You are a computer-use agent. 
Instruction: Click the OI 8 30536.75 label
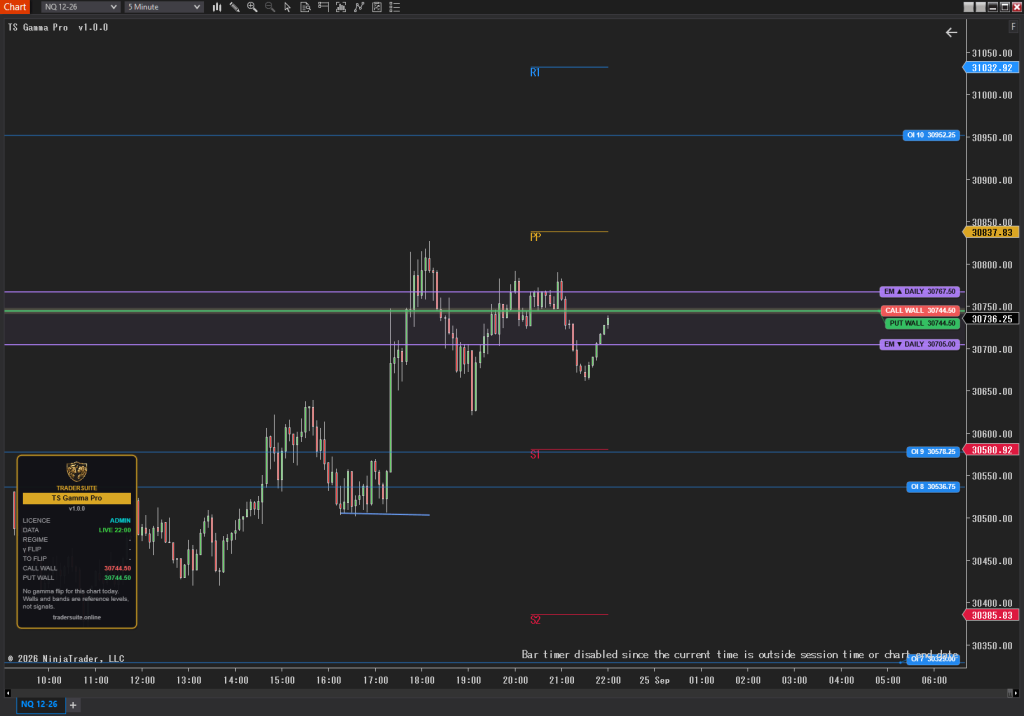(x=933, y=487)
